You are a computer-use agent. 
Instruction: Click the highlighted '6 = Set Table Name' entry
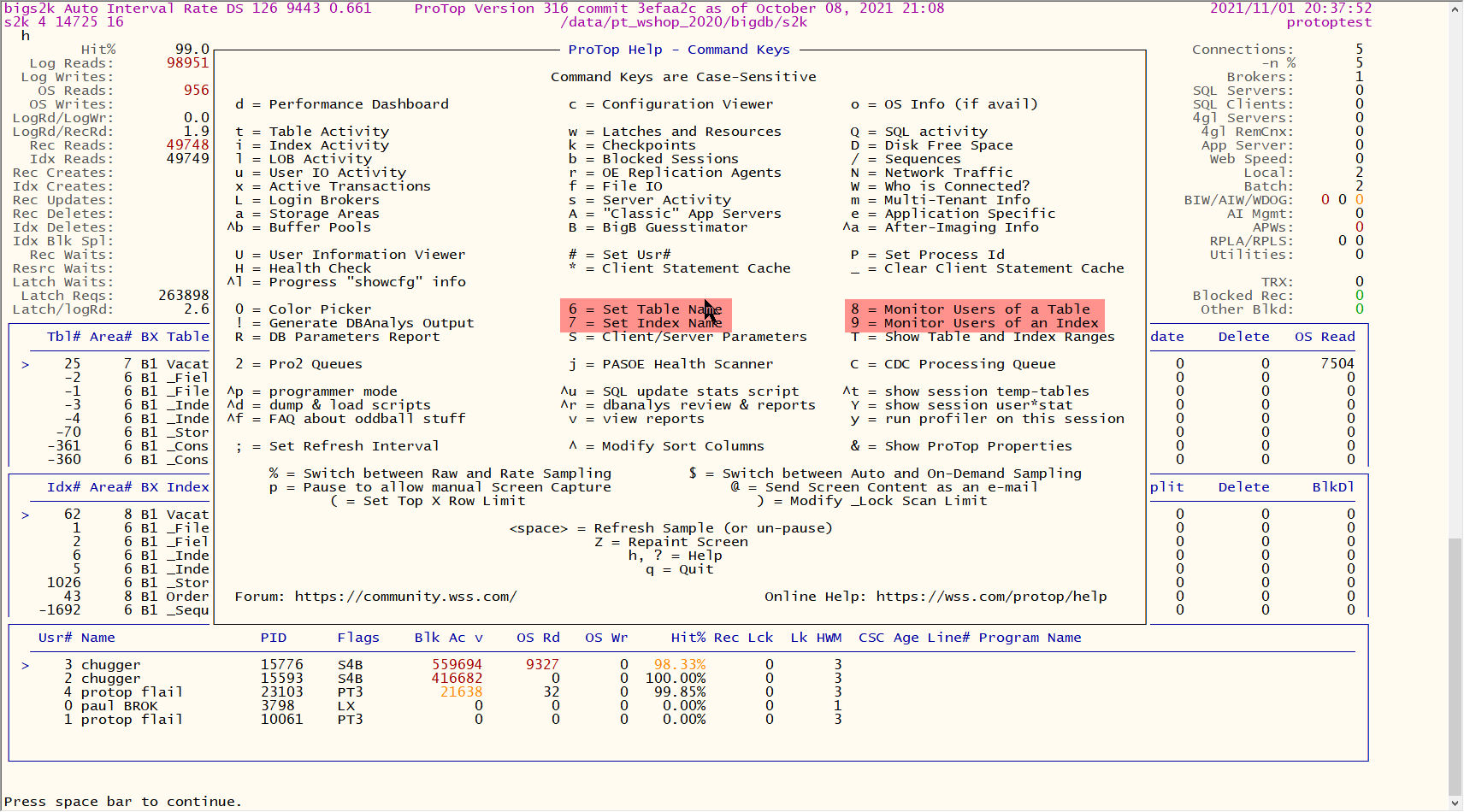(x=646, y=309)
